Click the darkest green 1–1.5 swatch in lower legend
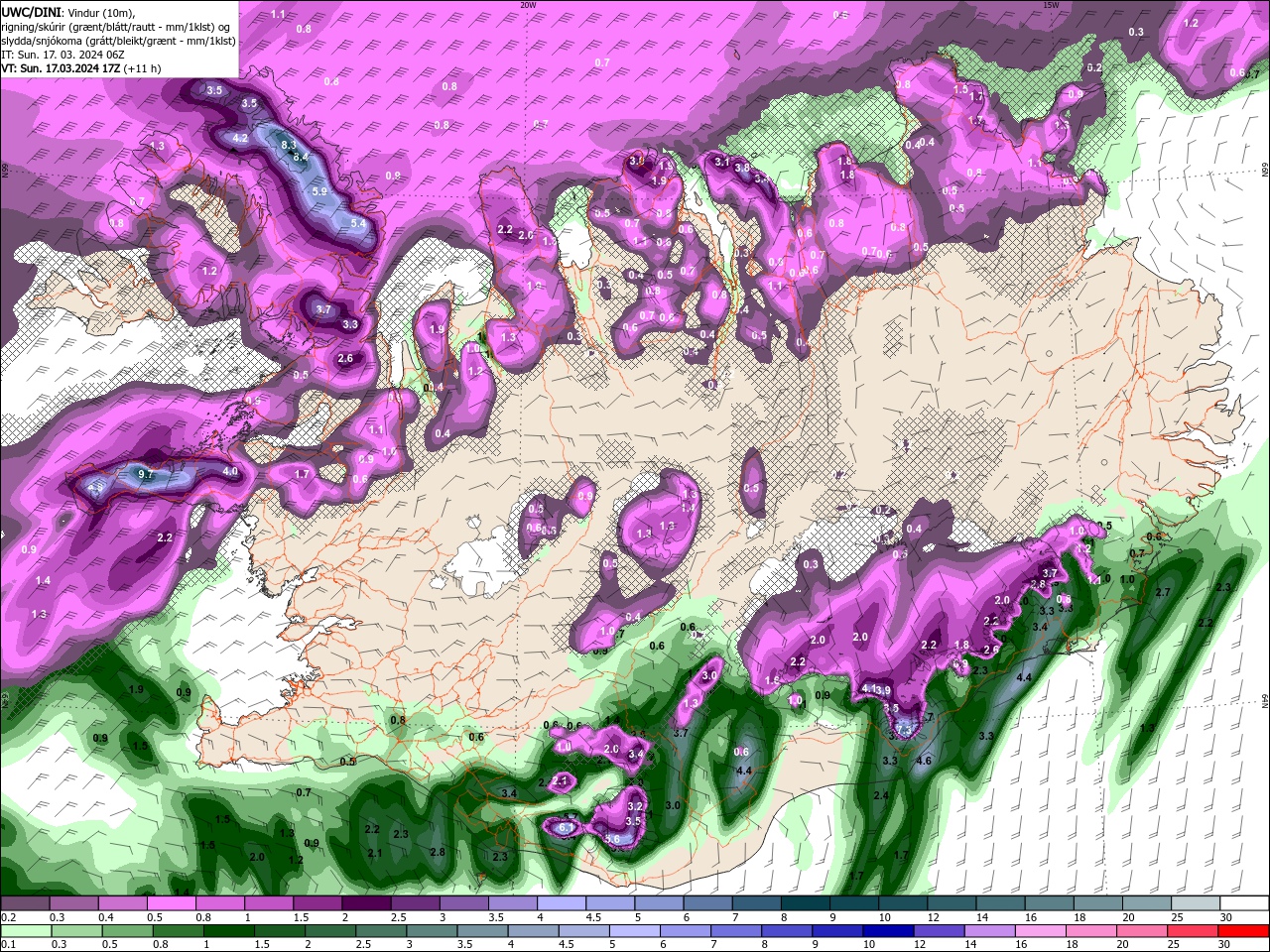The height and width of the screenshot is (952, 1270). point(228,931)
